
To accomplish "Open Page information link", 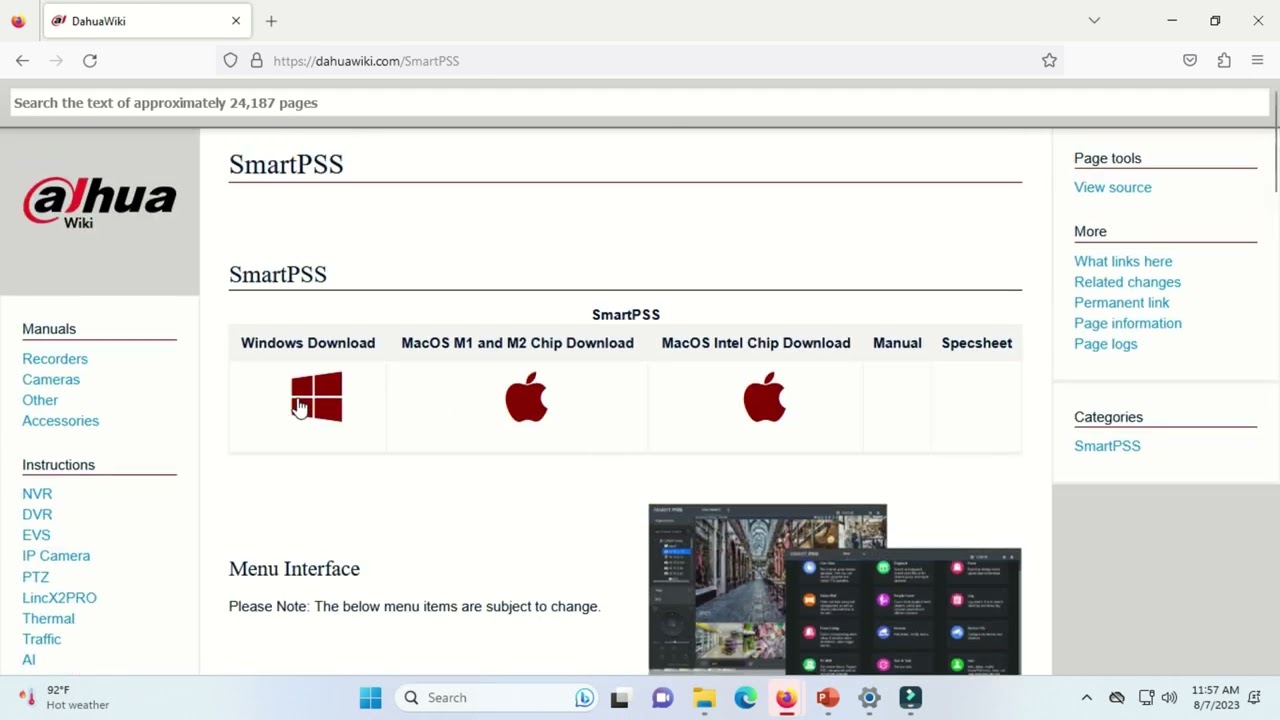I will (x=1127, y=324).
